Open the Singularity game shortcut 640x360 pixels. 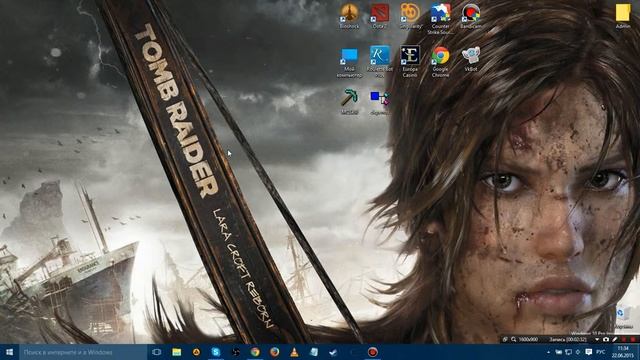(x=410, y=16)
